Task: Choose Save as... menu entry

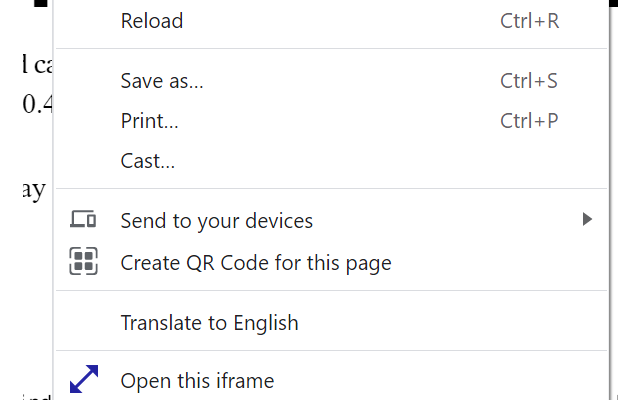Action: click(161, 81)
